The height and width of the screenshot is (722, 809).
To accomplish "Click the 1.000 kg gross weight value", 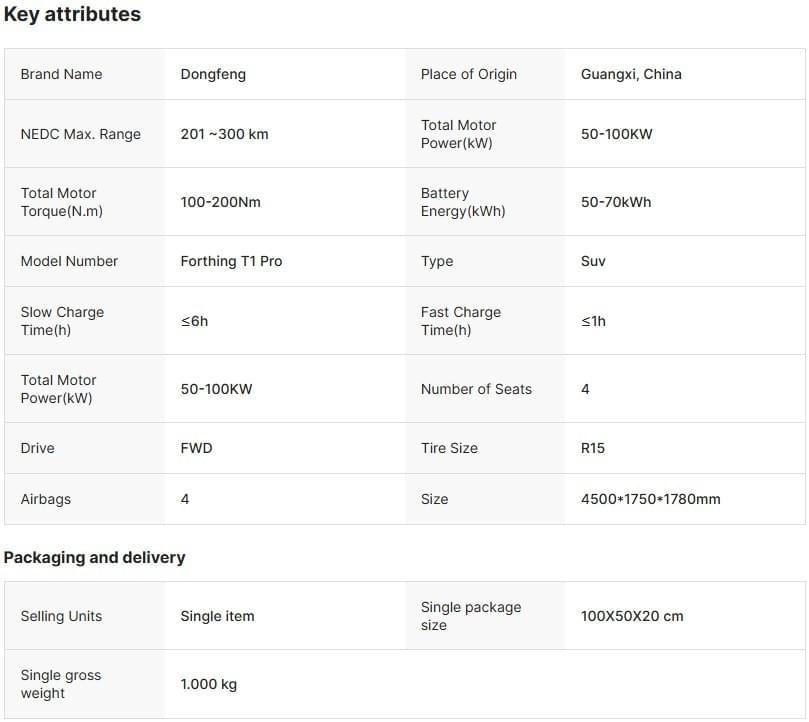I will (208, 684).
